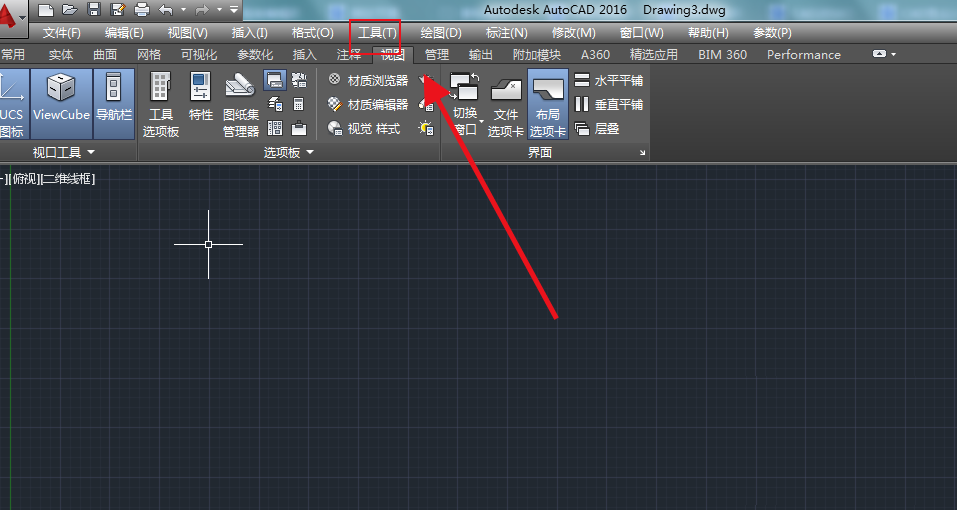Cascade windows with 层叠
Screen dimensions: 957x510
pyautogui.click(x=598, y=129)
